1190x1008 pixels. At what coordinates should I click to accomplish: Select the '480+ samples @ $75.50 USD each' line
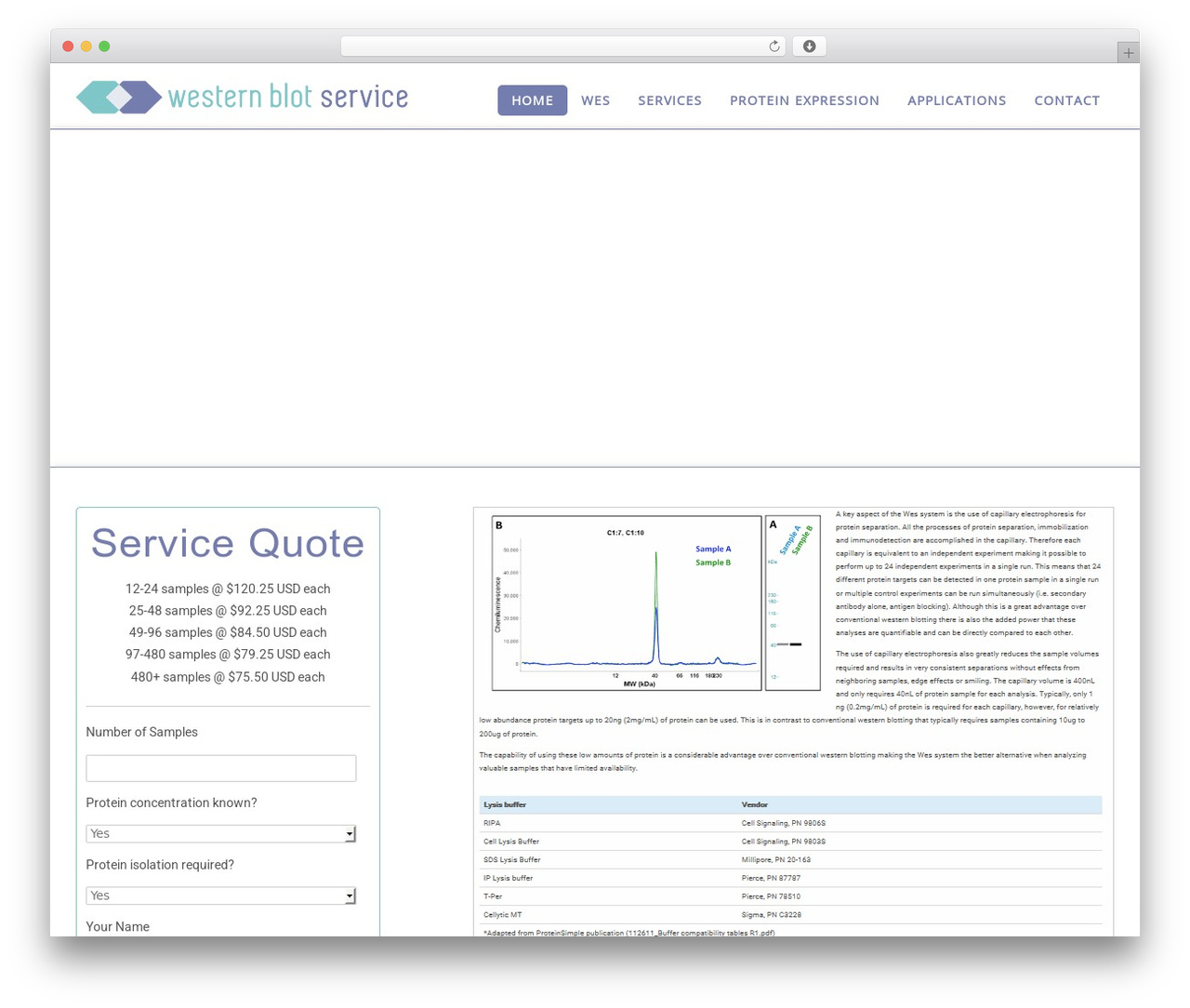228,677
